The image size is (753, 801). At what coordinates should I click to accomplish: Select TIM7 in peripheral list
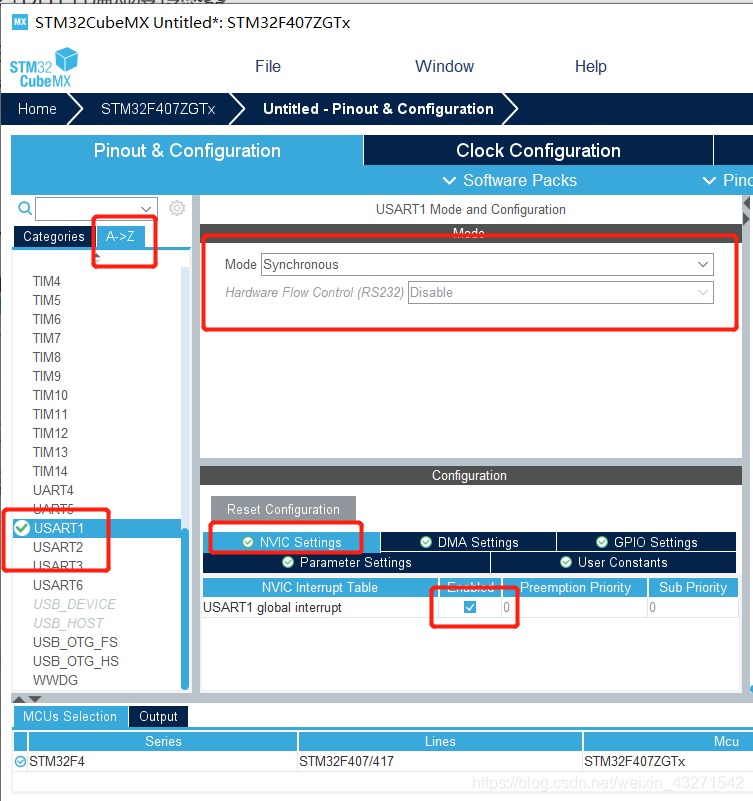(46, 338)
